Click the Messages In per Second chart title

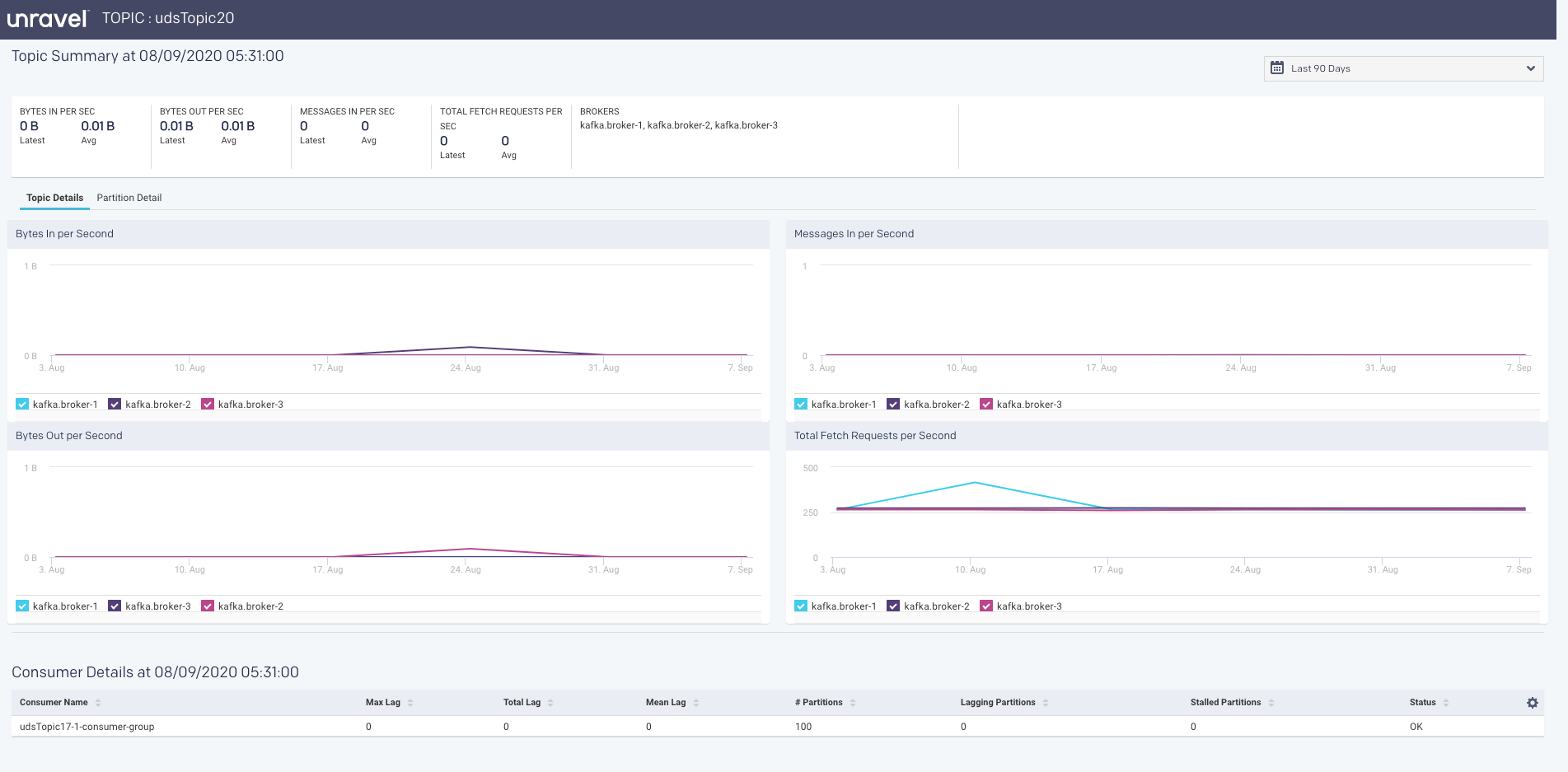854,234
